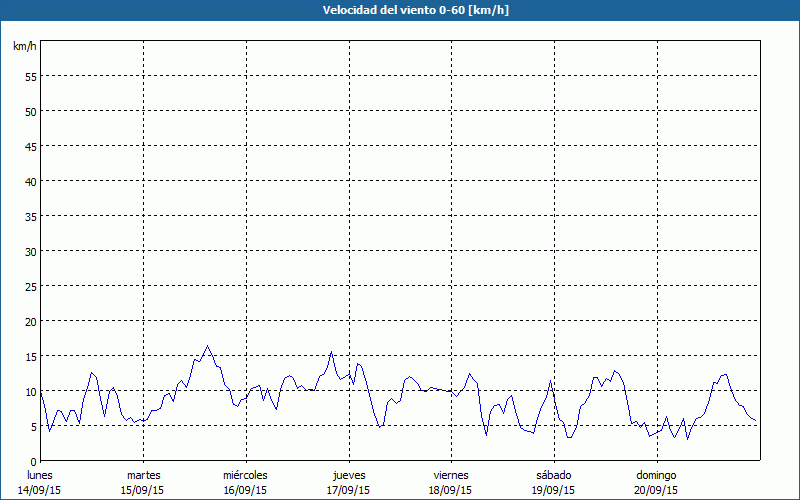Select the 'martes' day label
Image resolution: width=800 pixels, height=500 pixels.
[x=143, y=475]
